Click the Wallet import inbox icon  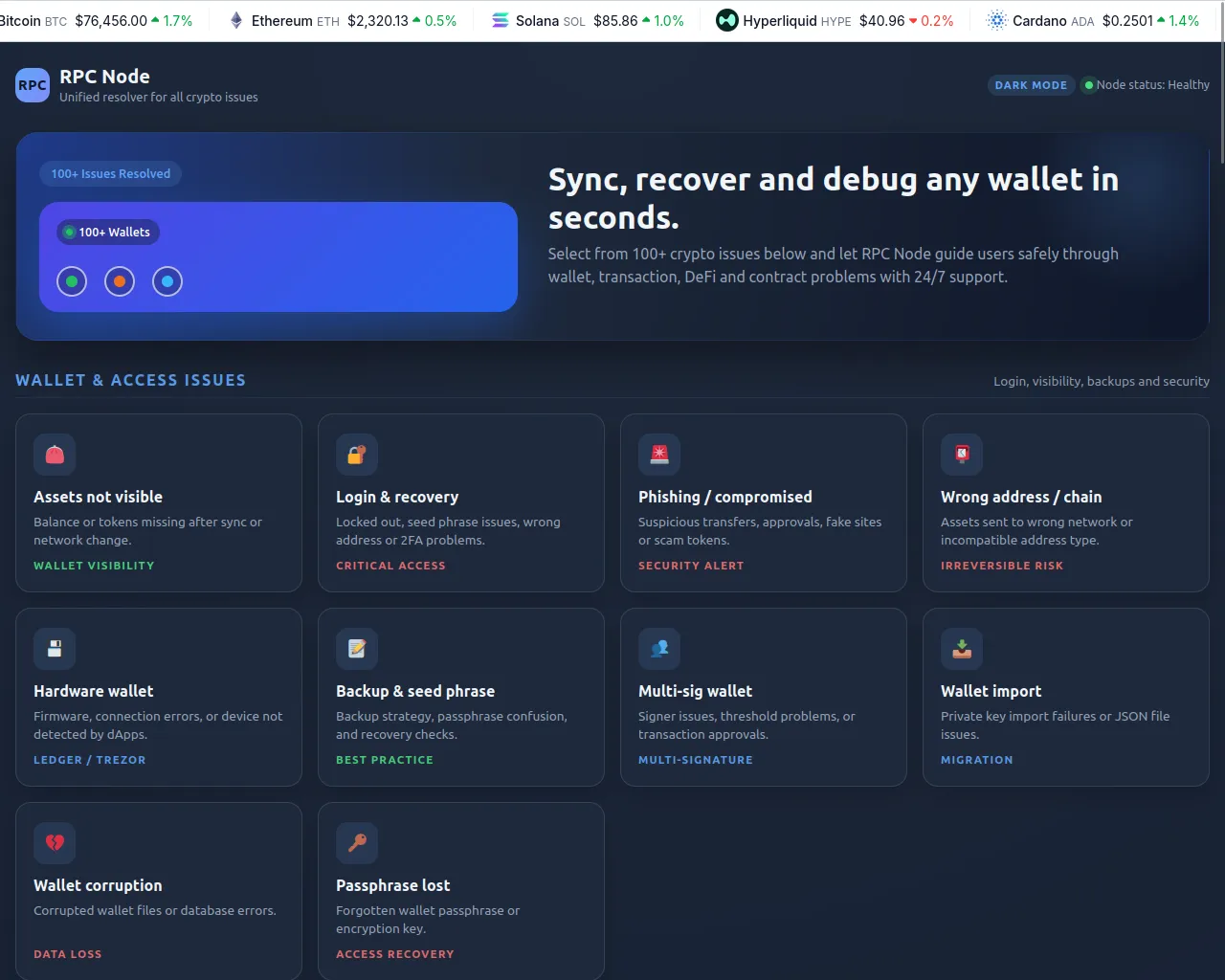(962, 649)
